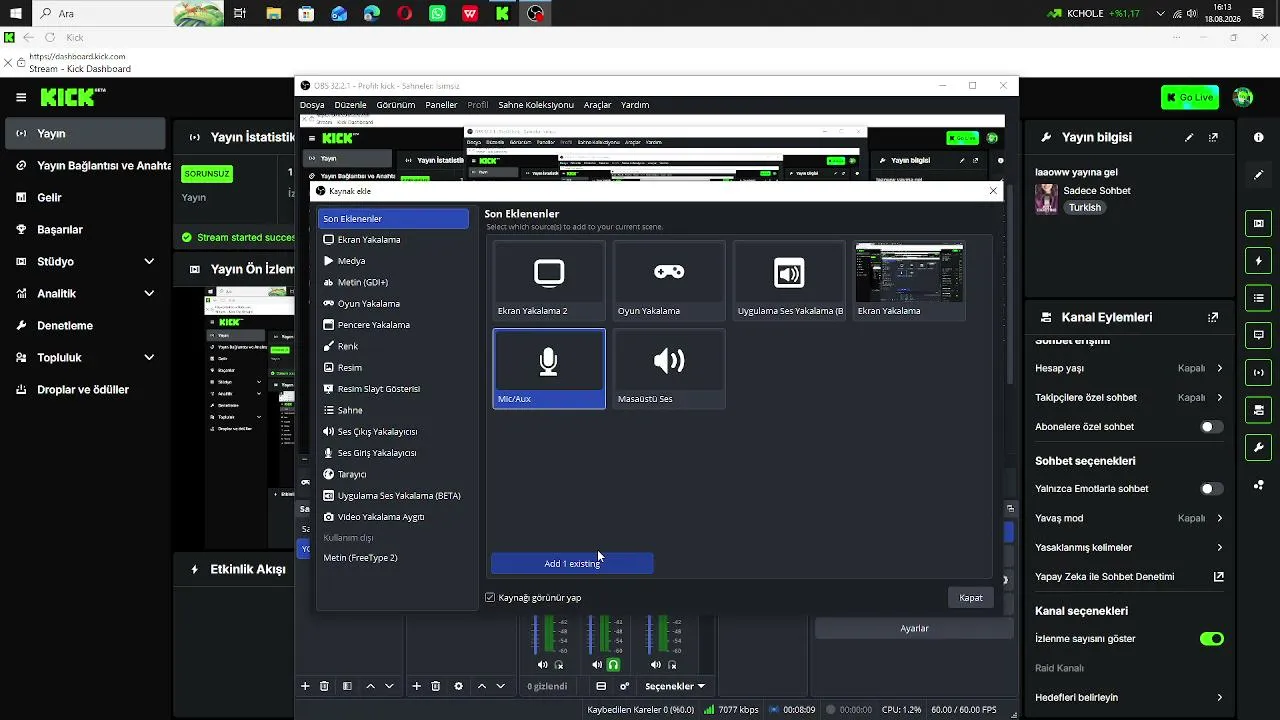
Task: Expand the Analitik sidebar section
Action: (85, 293)
